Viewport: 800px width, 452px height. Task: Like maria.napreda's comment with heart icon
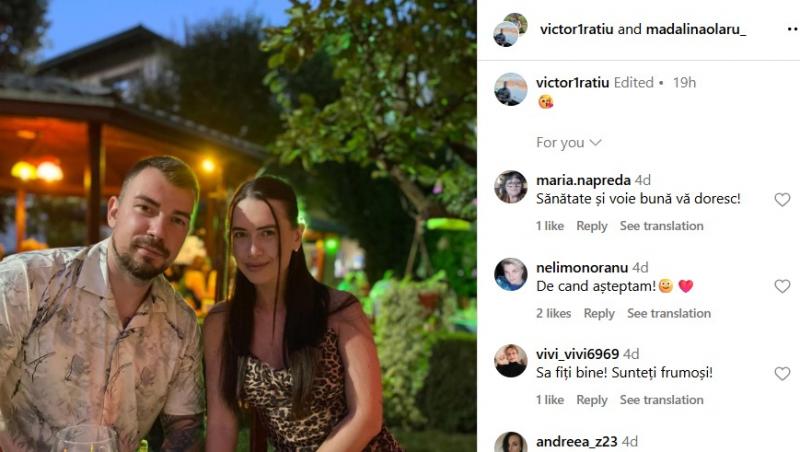[782, 199]
